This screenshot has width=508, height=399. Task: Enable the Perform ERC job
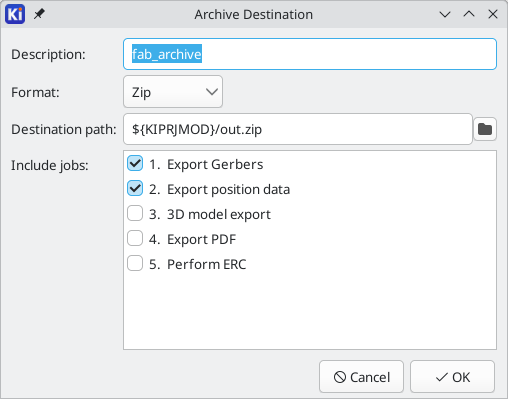(x=135, y=263)
